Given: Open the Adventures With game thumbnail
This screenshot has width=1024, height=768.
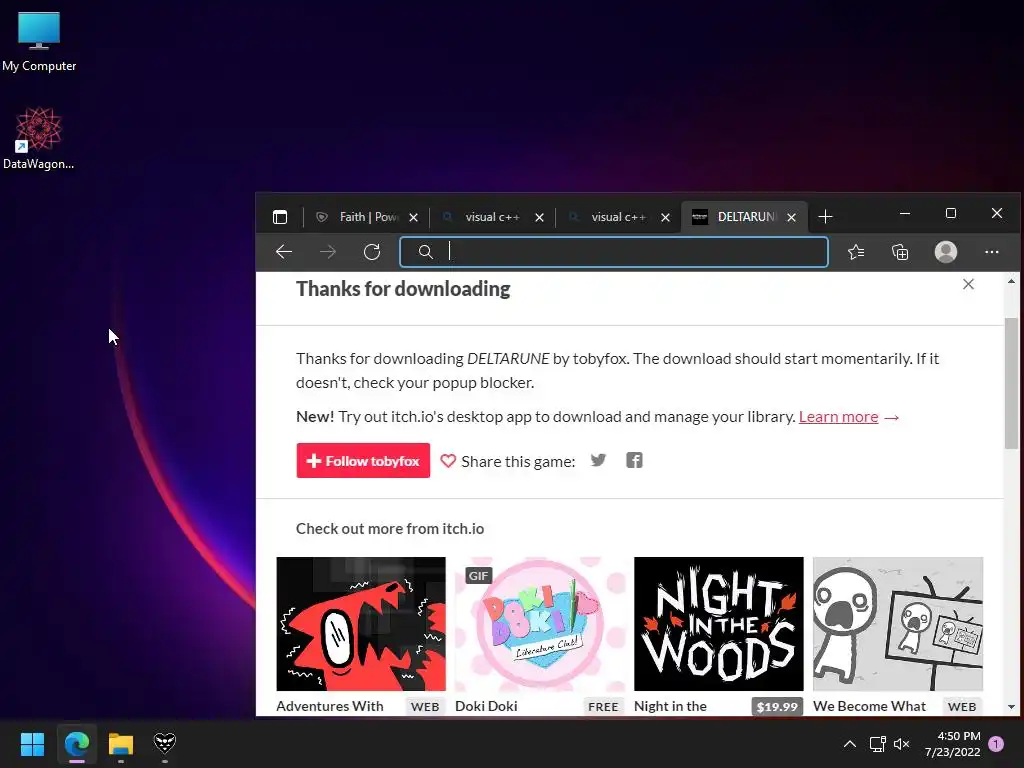Looking at the screenshot, I should [x=361, y=624].
